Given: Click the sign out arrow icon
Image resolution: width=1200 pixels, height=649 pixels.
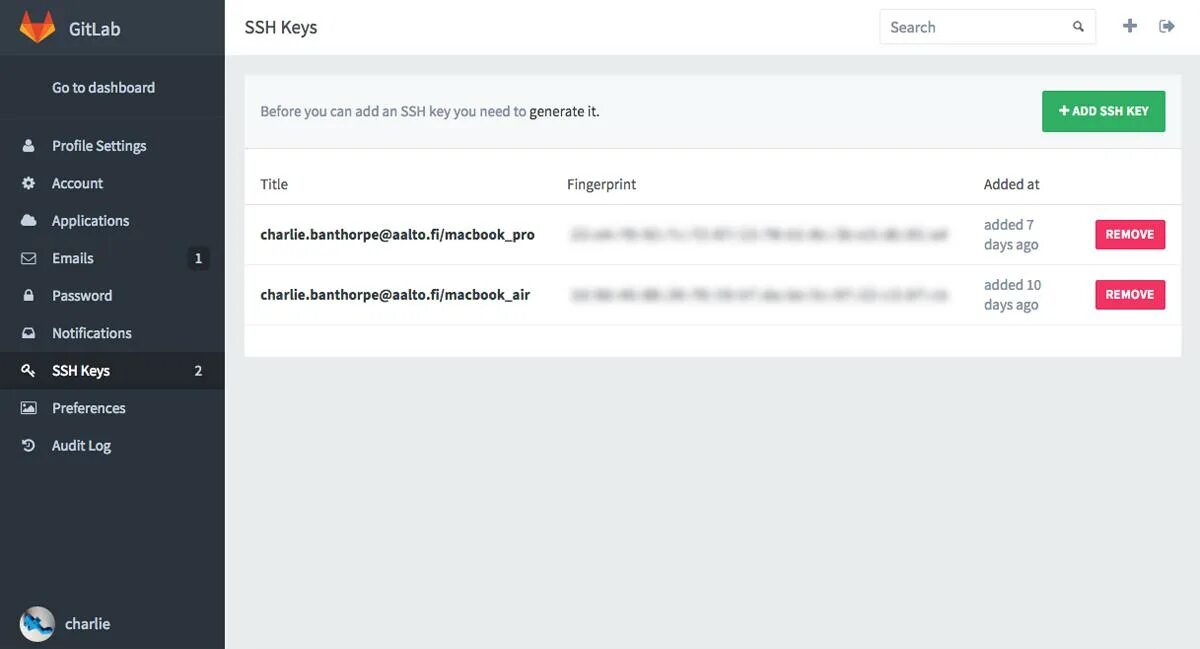Looking at the screenshot, I should [1167, 26].
